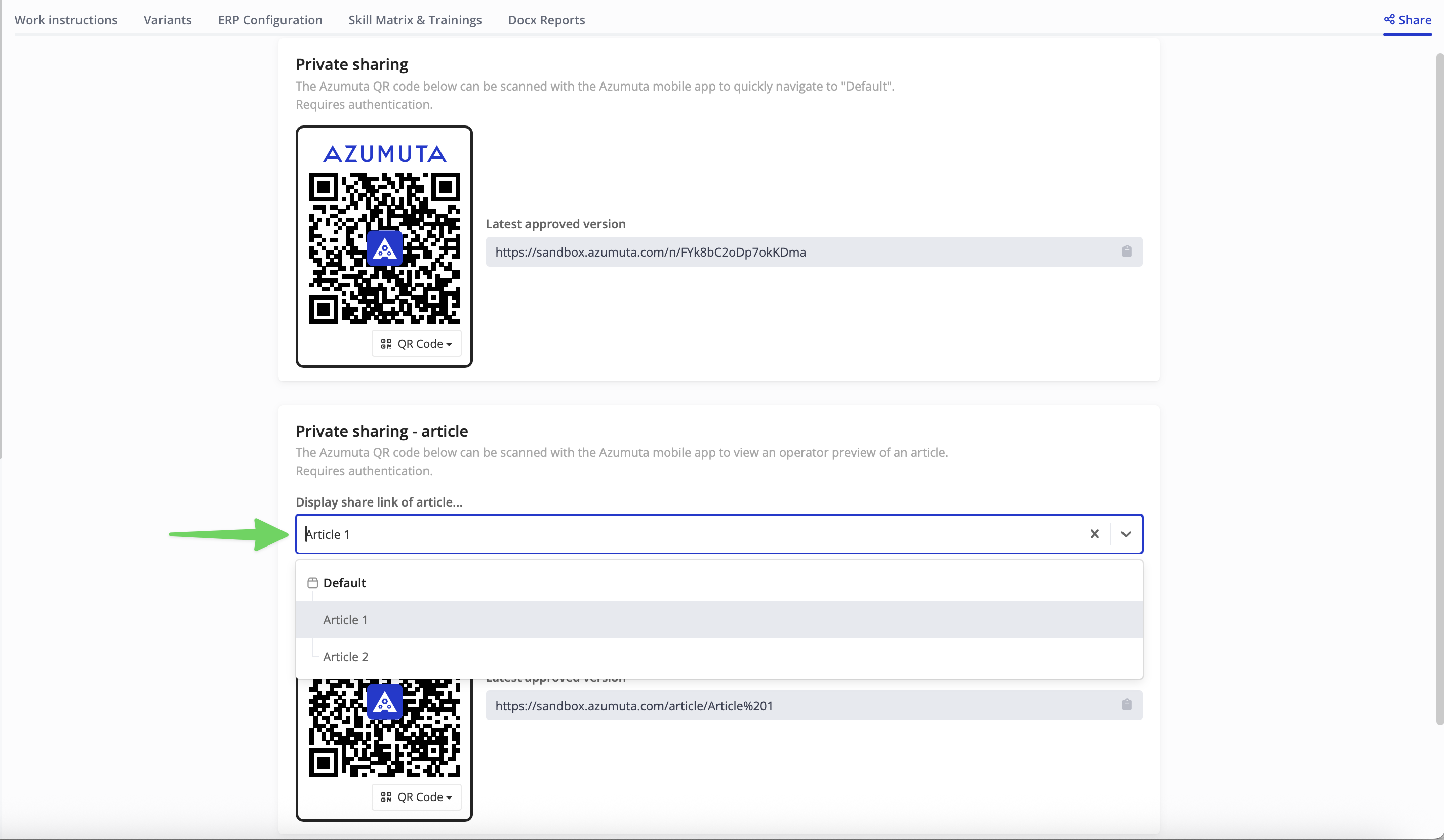Clear the selected Article 1 value

1094,534
